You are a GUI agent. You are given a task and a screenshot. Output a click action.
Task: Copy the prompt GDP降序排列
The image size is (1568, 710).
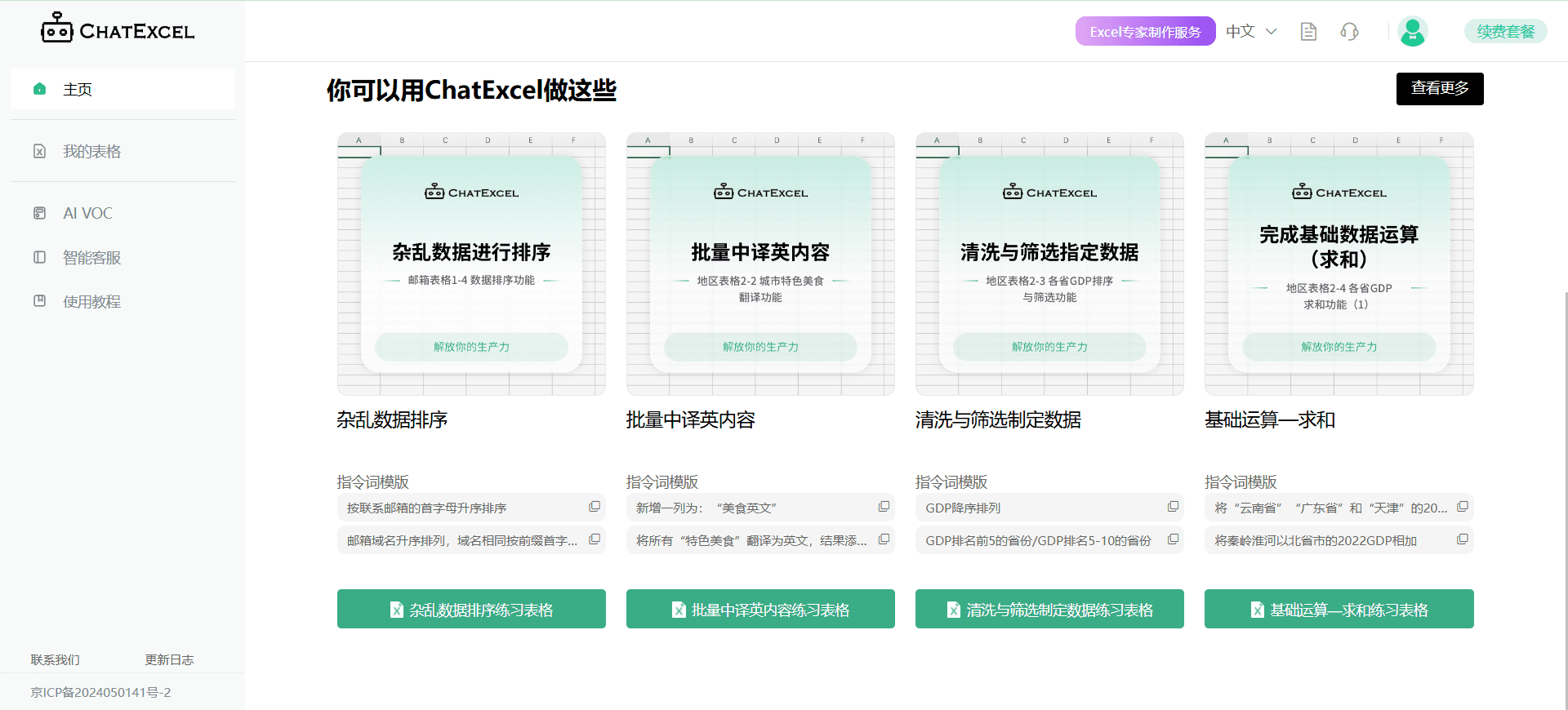pos(1173,507)
